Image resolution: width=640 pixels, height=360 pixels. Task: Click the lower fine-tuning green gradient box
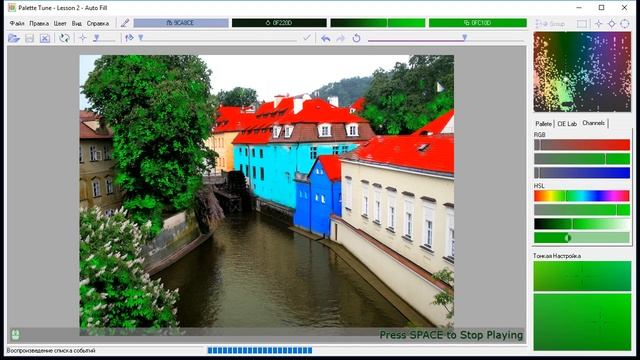pyautogui.click(x=582, y=322)
